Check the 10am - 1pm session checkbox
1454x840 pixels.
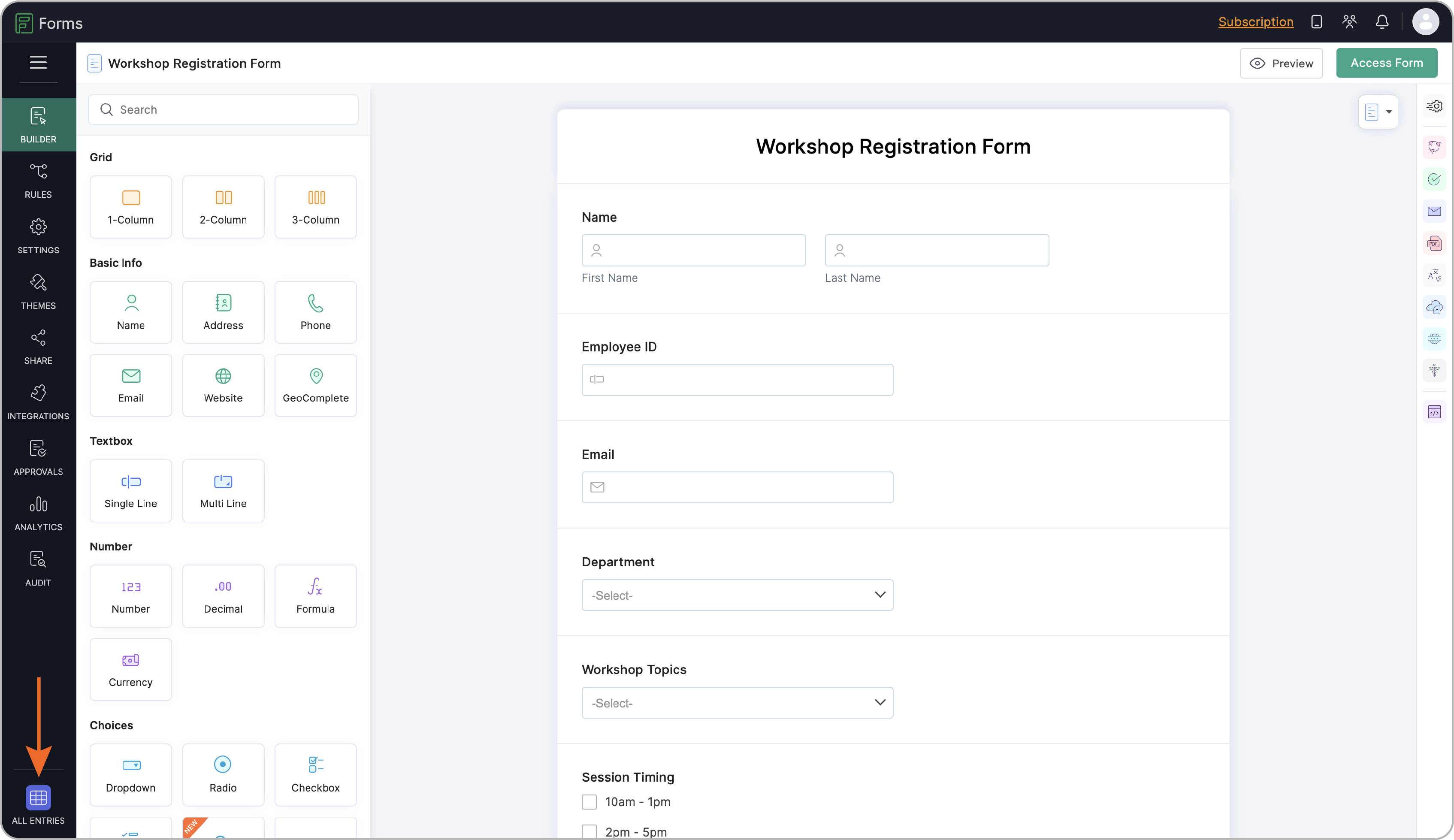(589, 802)
